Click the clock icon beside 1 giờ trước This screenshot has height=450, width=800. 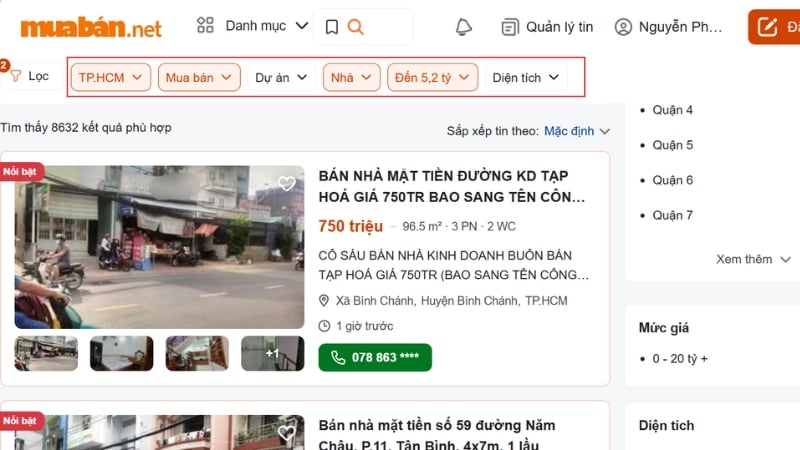point(324,326)
